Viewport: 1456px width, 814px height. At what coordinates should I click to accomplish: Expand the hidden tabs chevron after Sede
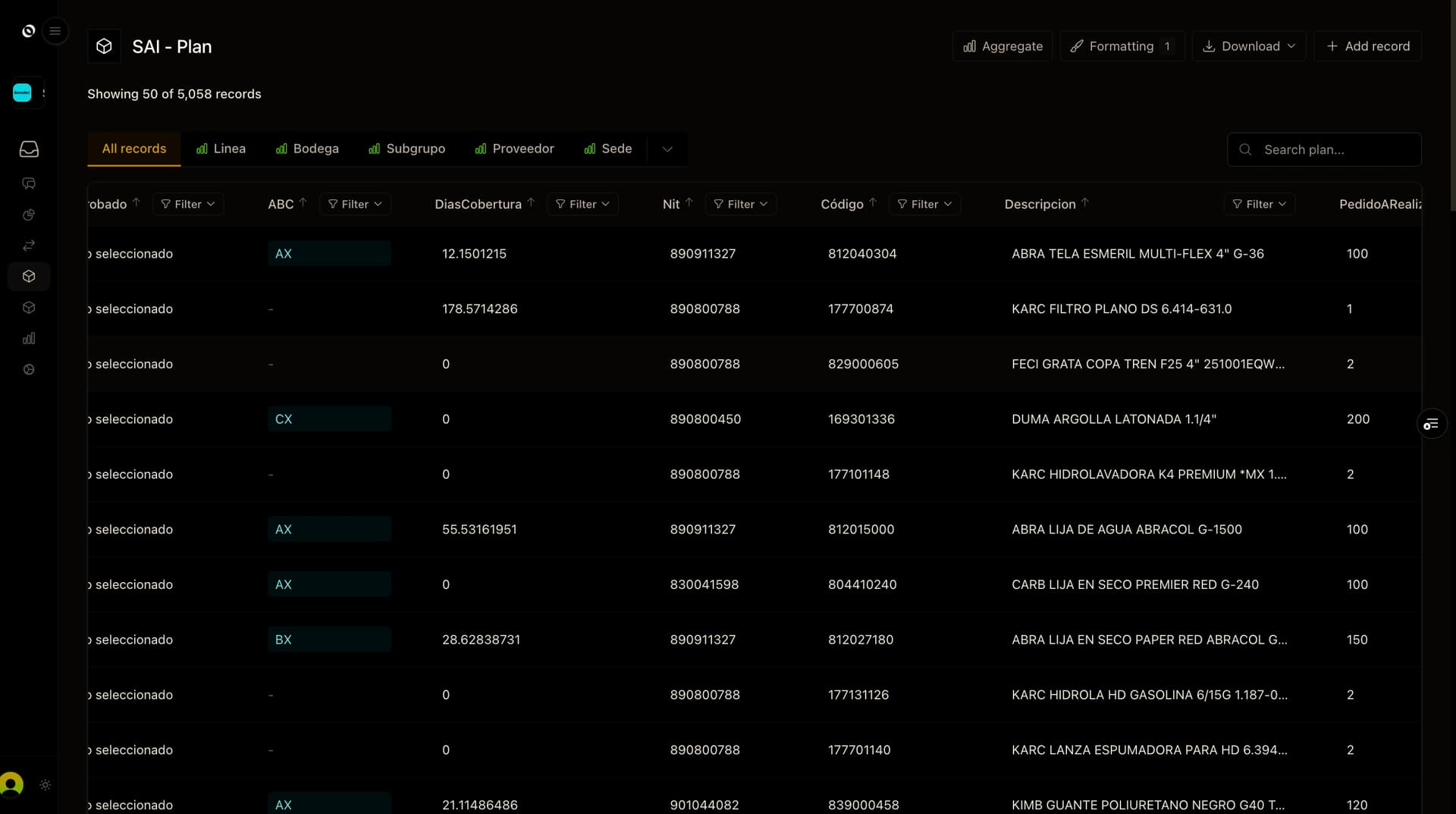(x=667, y=149)
